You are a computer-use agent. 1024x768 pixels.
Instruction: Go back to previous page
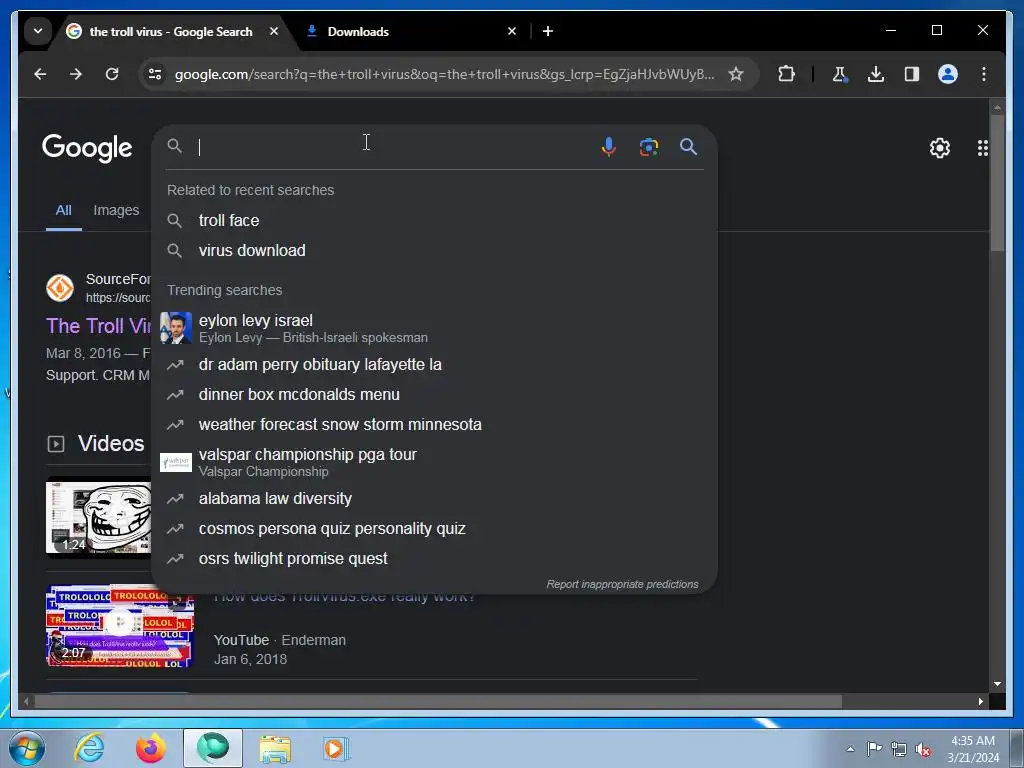pos(40,74)
